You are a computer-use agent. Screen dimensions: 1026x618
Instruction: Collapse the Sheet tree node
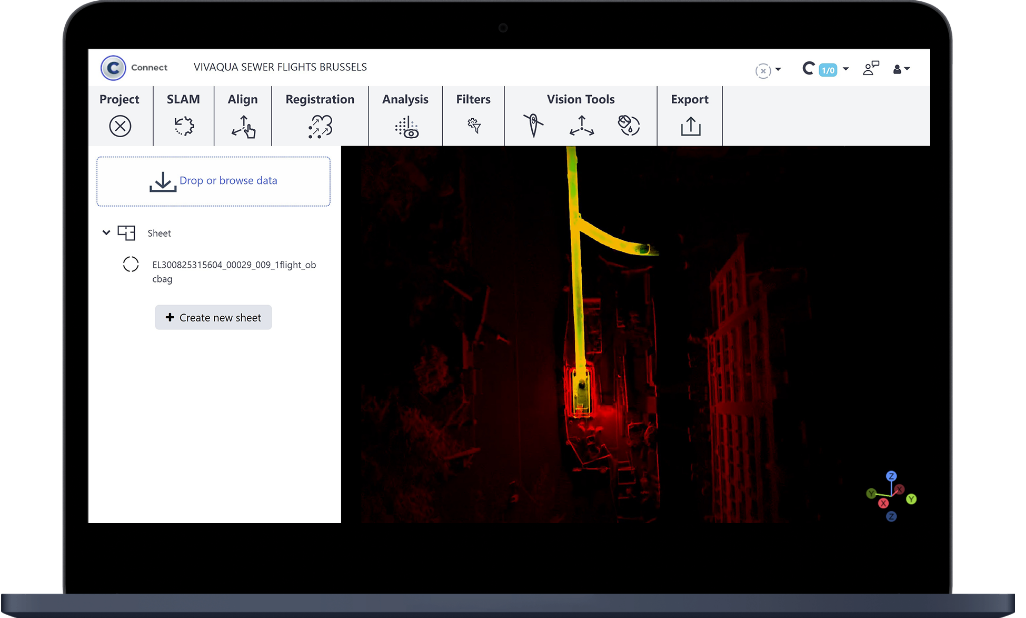(x=106, y=233)
